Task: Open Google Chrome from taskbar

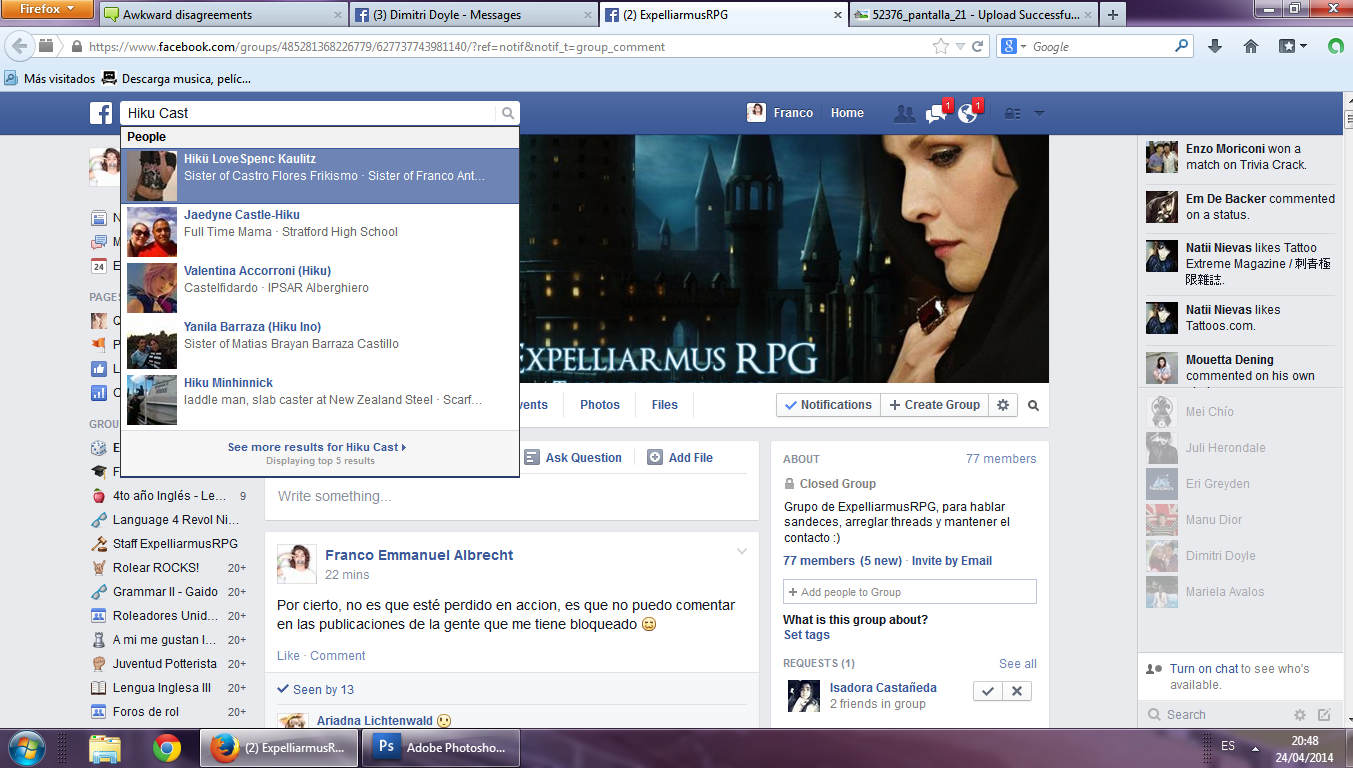Action: (167, 748)
